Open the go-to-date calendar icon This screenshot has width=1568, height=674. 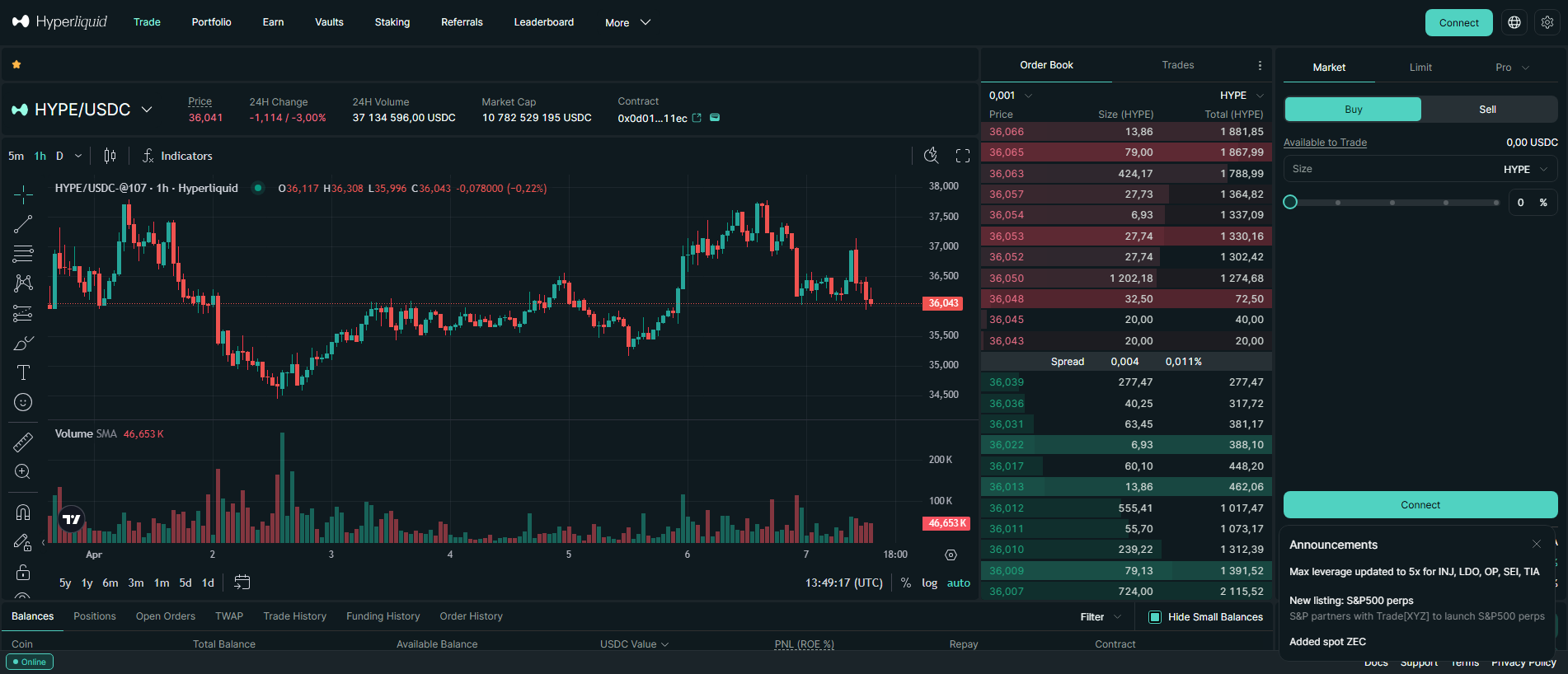(242, 583)
